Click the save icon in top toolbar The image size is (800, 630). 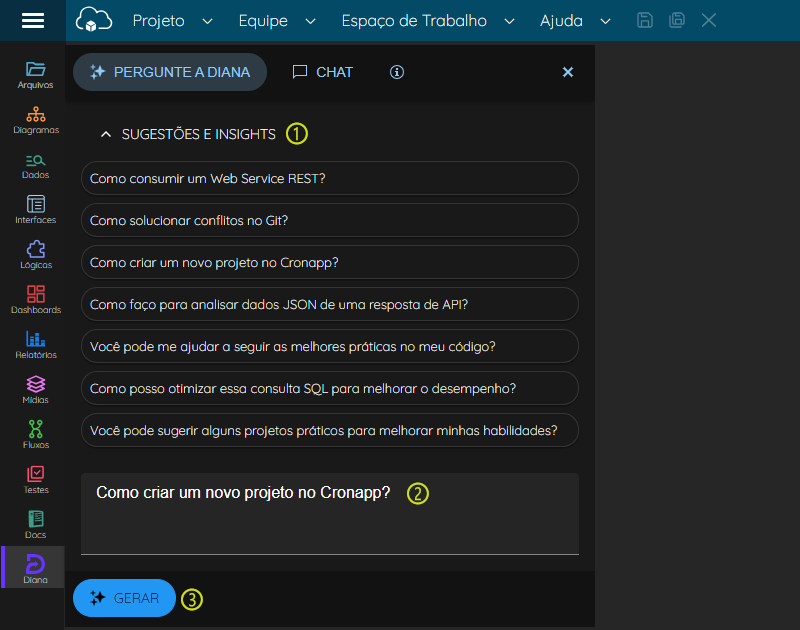645,20
